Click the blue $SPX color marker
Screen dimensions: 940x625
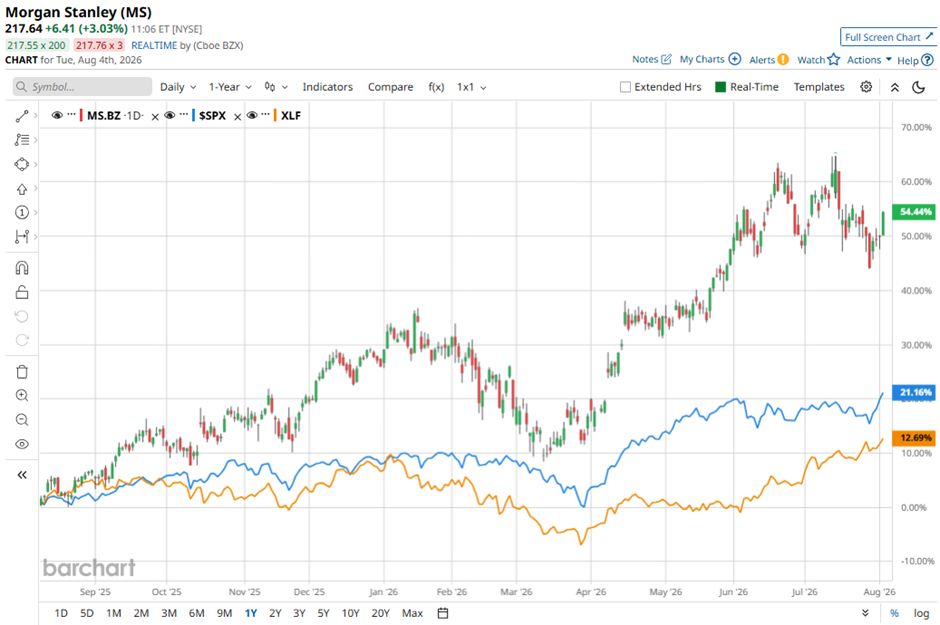[194, 115]
